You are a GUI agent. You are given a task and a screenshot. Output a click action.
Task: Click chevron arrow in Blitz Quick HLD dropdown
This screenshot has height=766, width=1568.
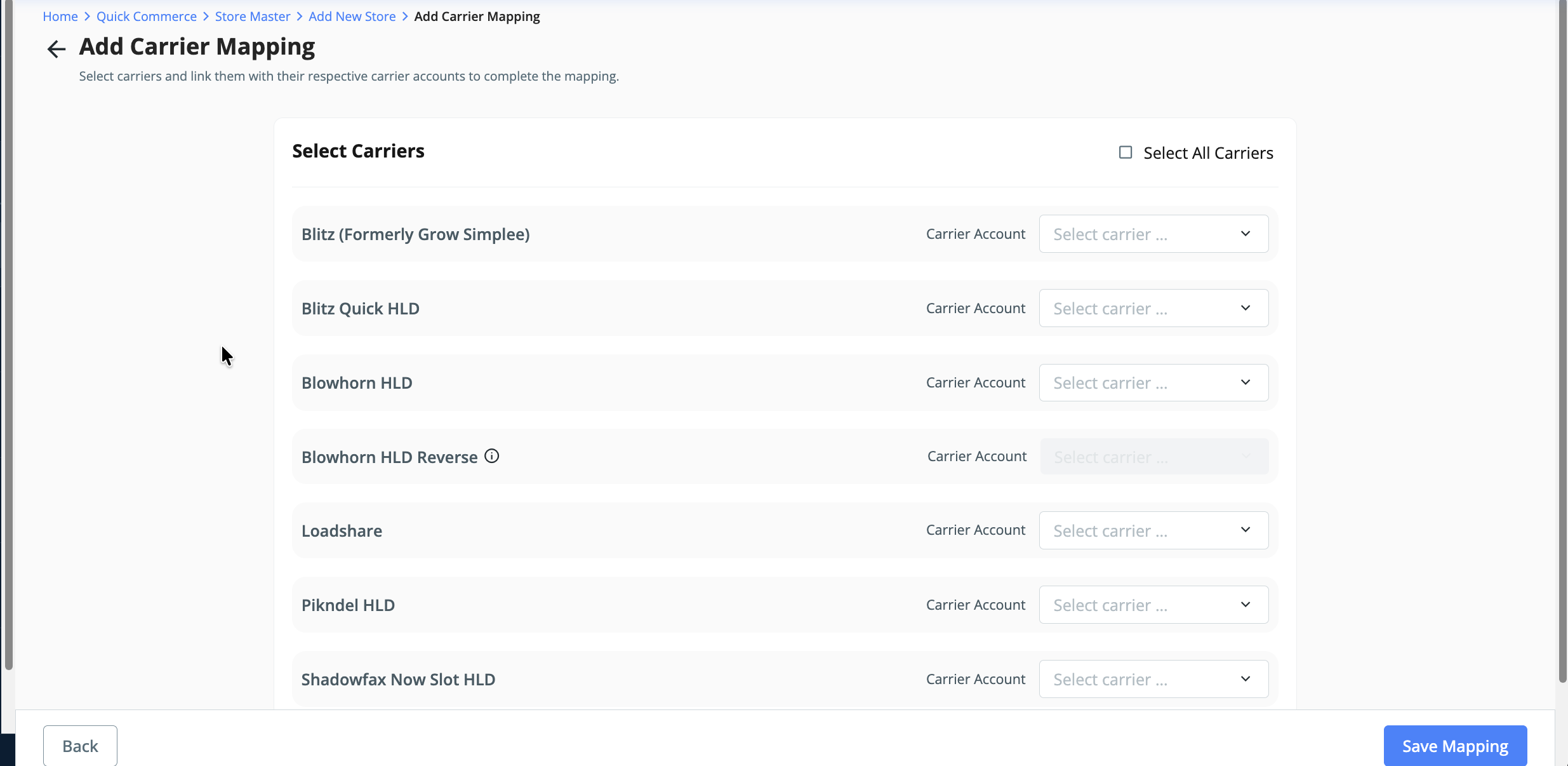pyautogui.click(x=1246, y=308)
